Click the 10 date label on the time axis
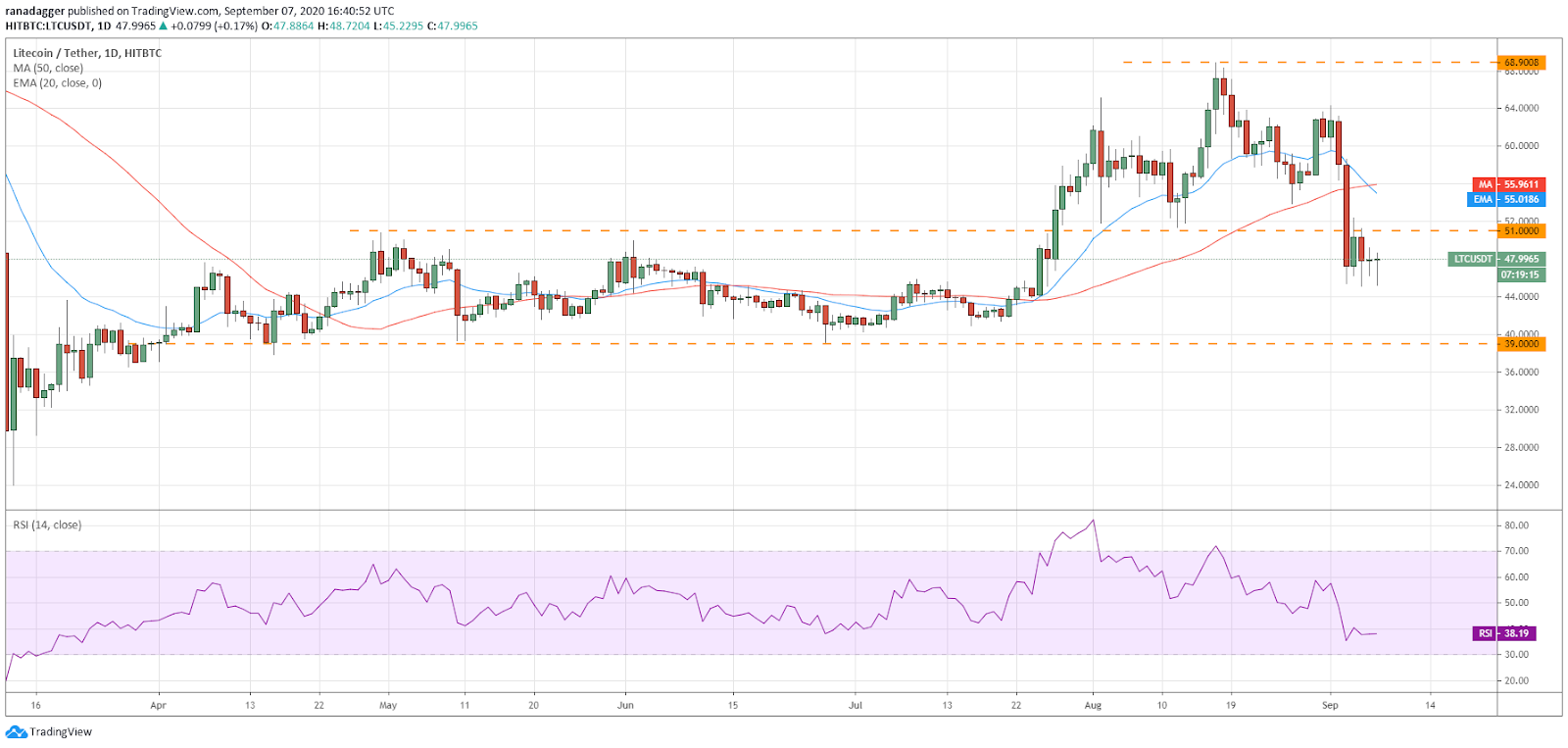This screenshot has width=1568, height=748. click(1162, 706)
